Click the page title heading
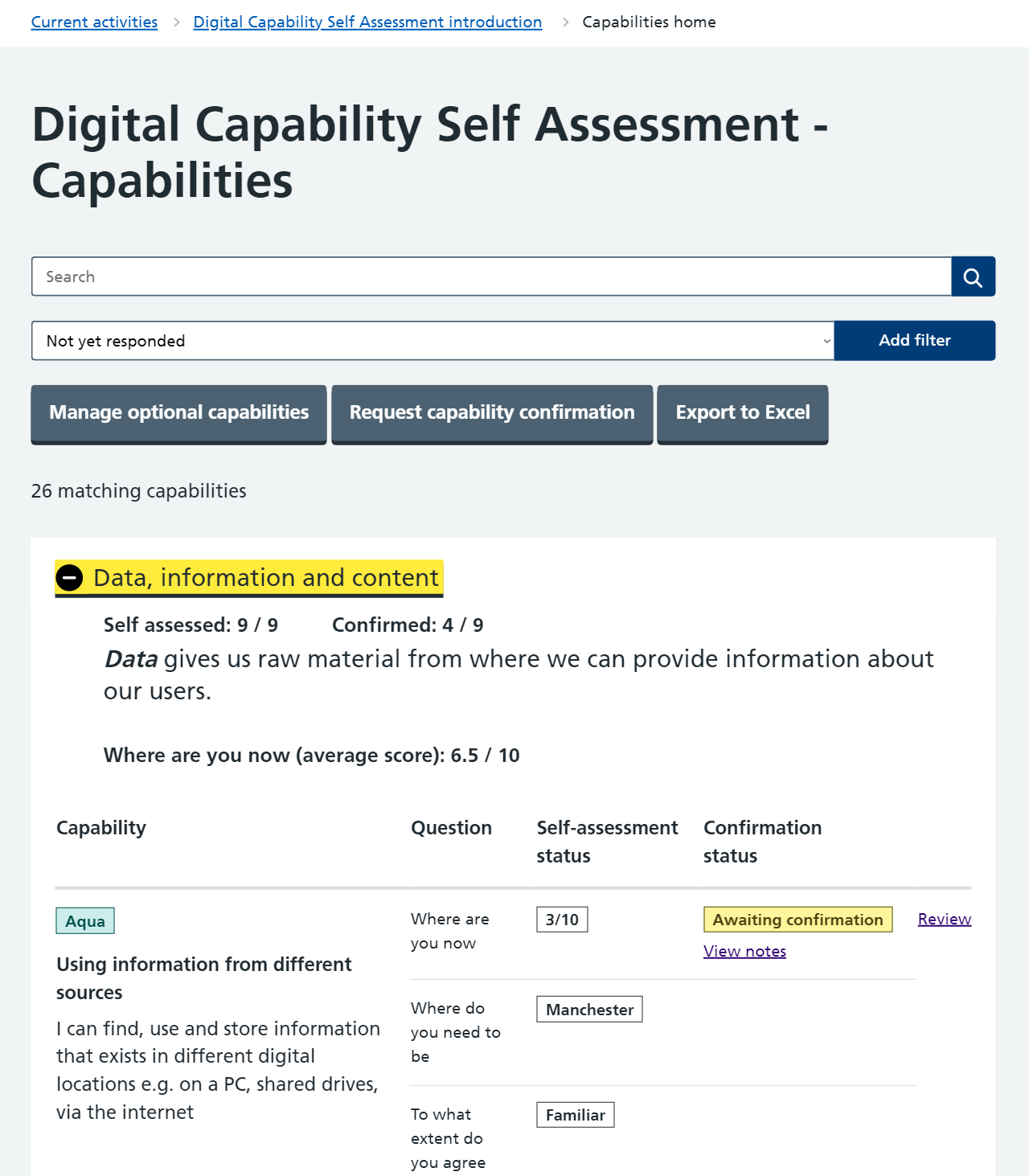1029x1176 pixels. 430,152
